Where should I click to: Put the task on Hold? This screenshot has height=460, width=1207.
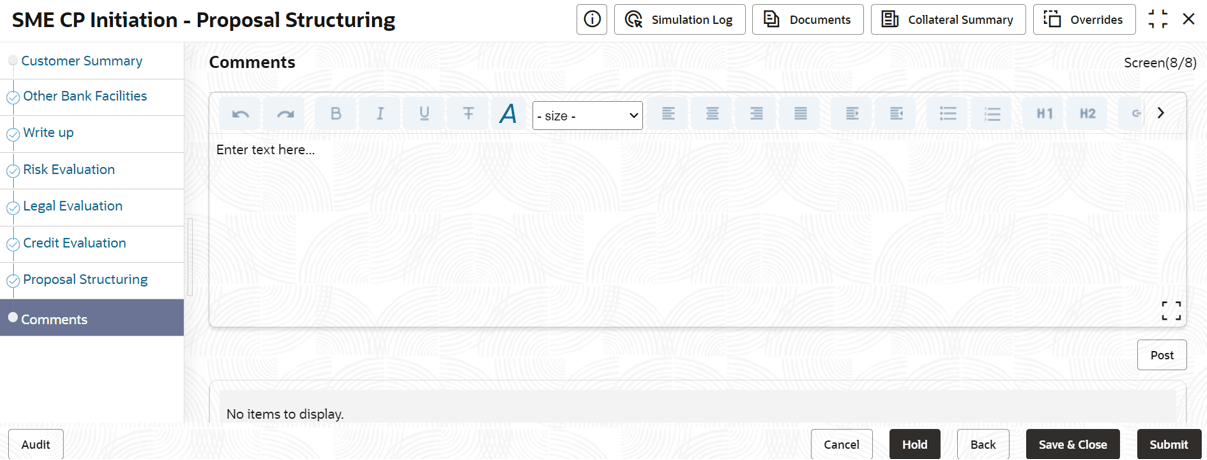coord(915,444)
